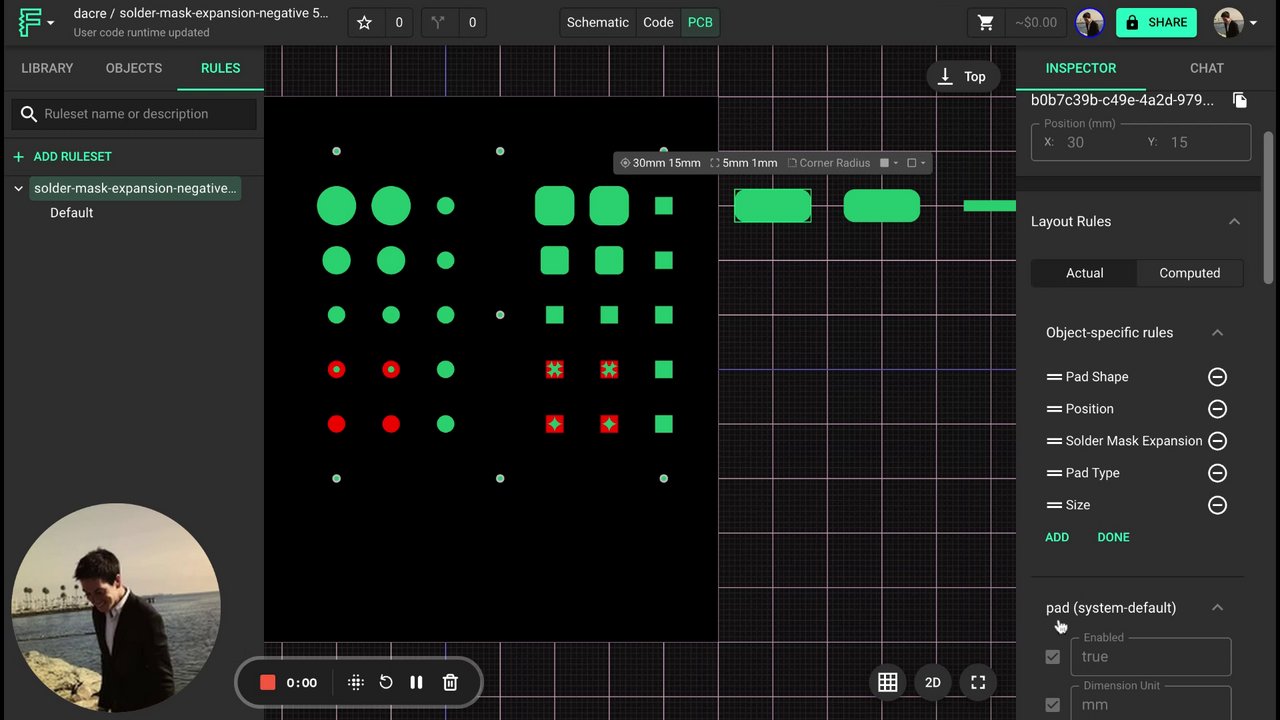Click Add Ruleset

tap(62, 157)
